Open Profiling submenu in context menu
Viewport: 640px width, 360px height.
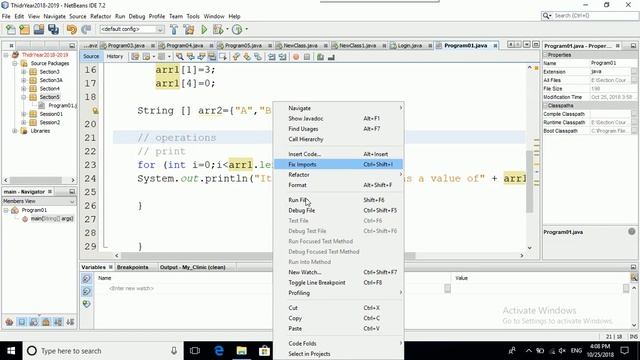coord(338,293)
